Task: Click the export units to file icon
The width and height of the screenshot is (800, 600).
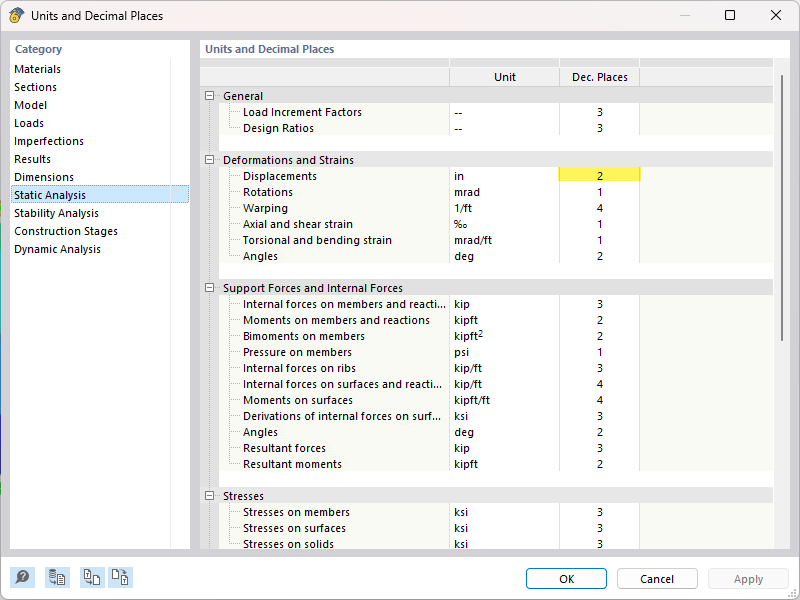Action: (x=120, y=577)
